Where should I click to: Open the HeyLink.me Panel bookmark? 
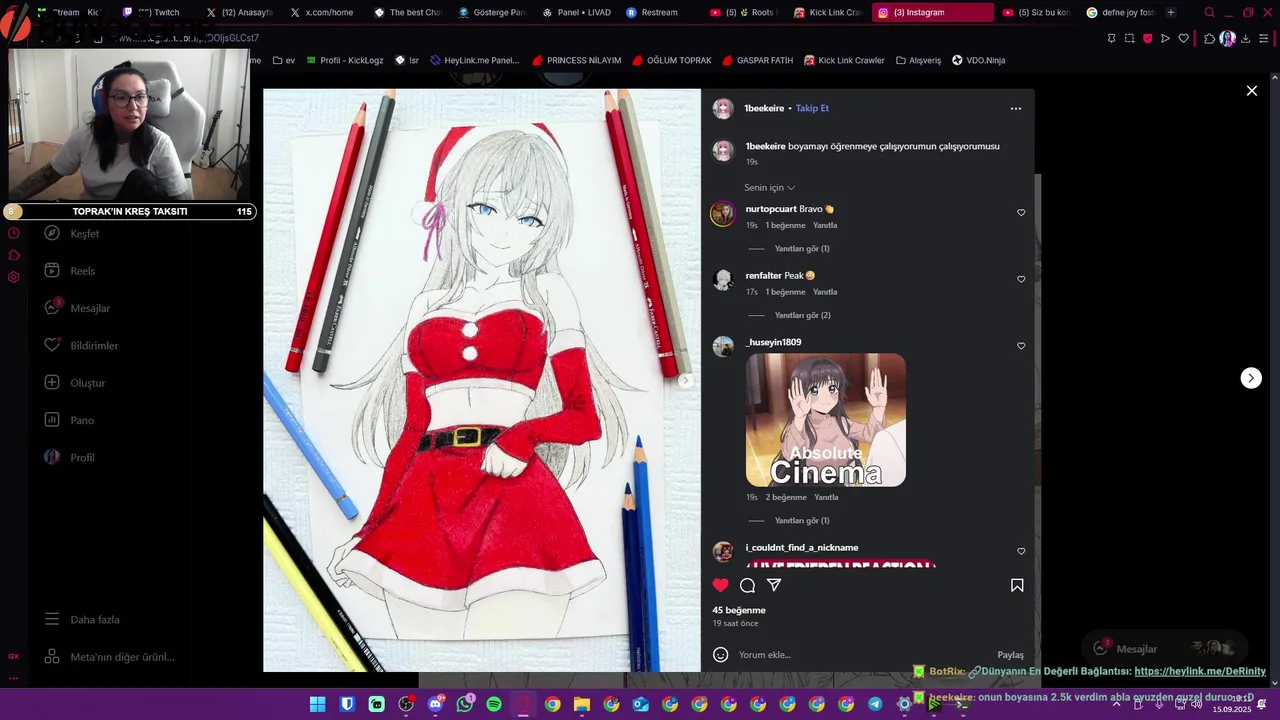pyautogui.click(x=474, y=60)
